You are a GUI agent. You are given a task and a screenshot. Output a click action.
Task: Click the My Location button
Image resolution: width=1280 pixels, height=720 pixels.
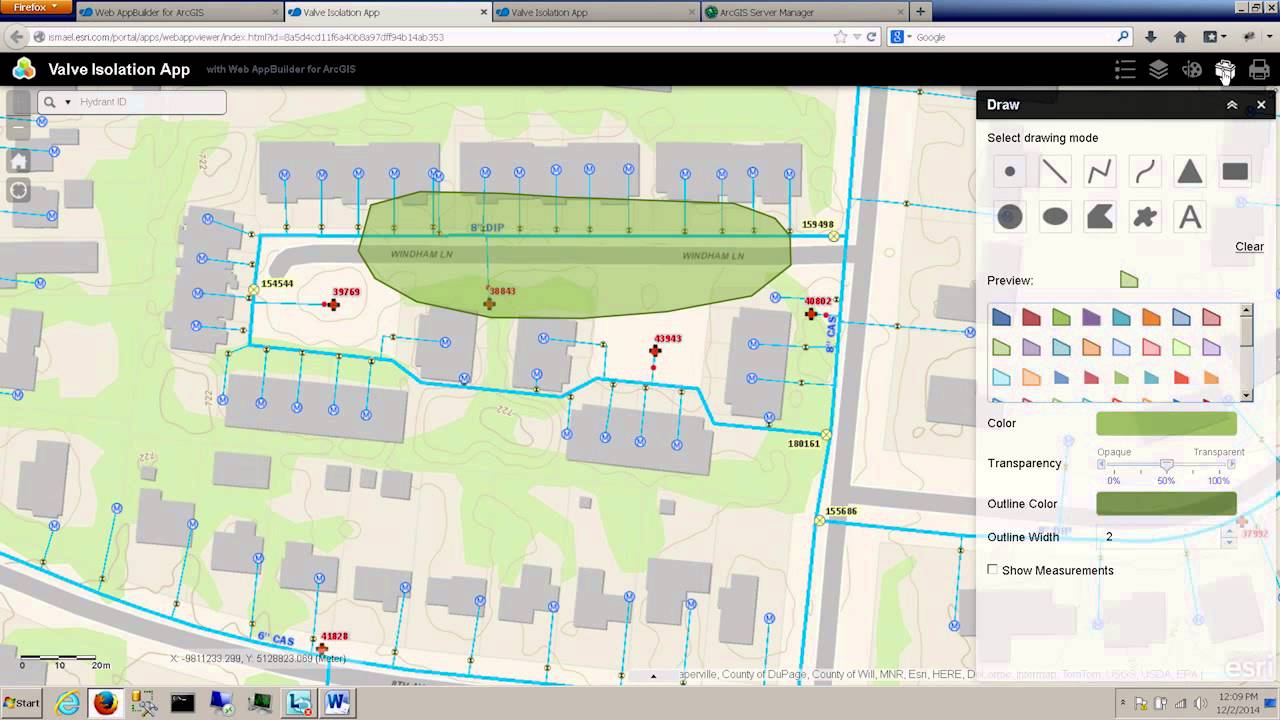[x=19, y=190]
